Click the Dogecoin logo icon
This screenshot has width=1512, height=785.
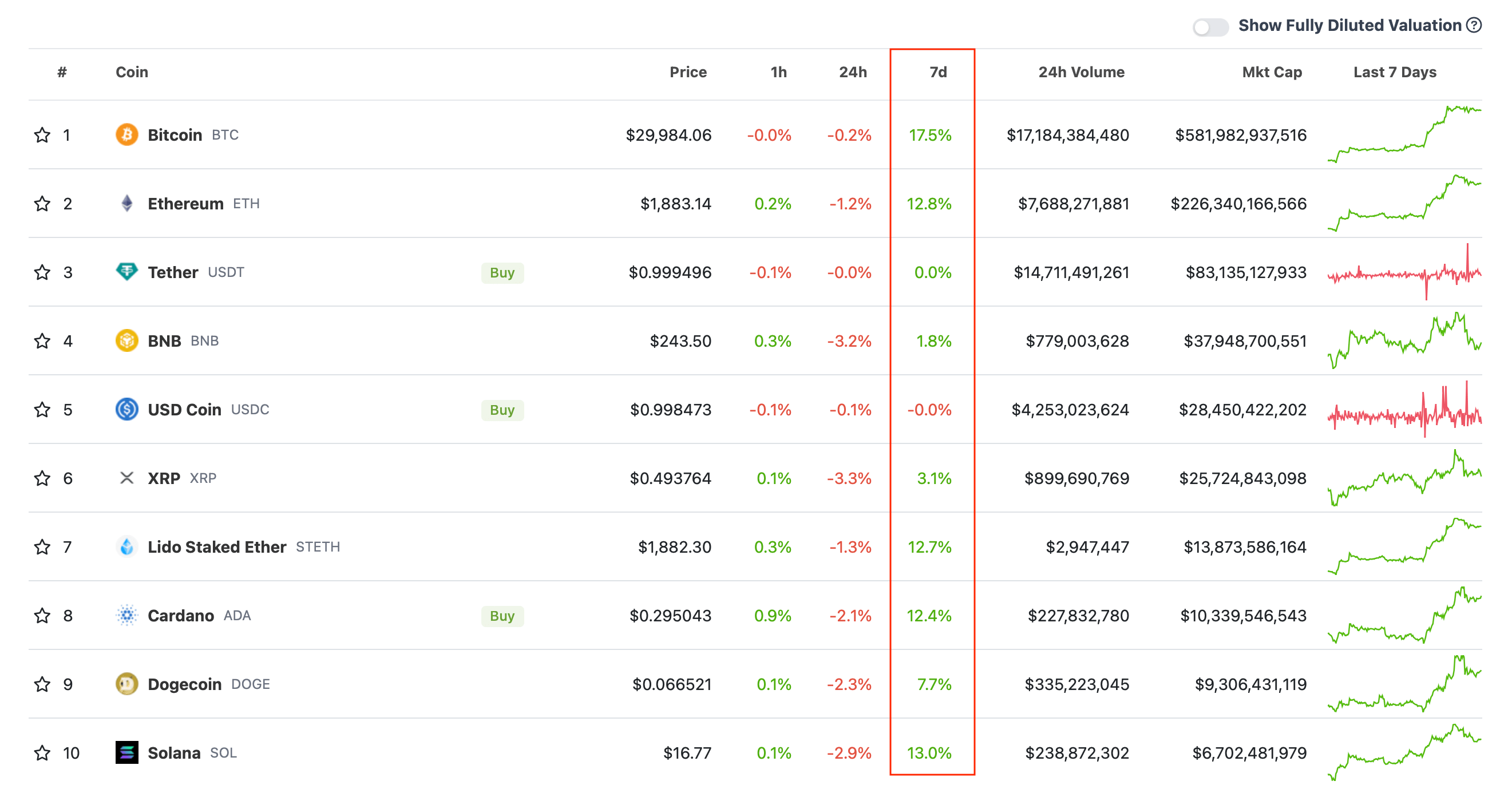[127, 684]
